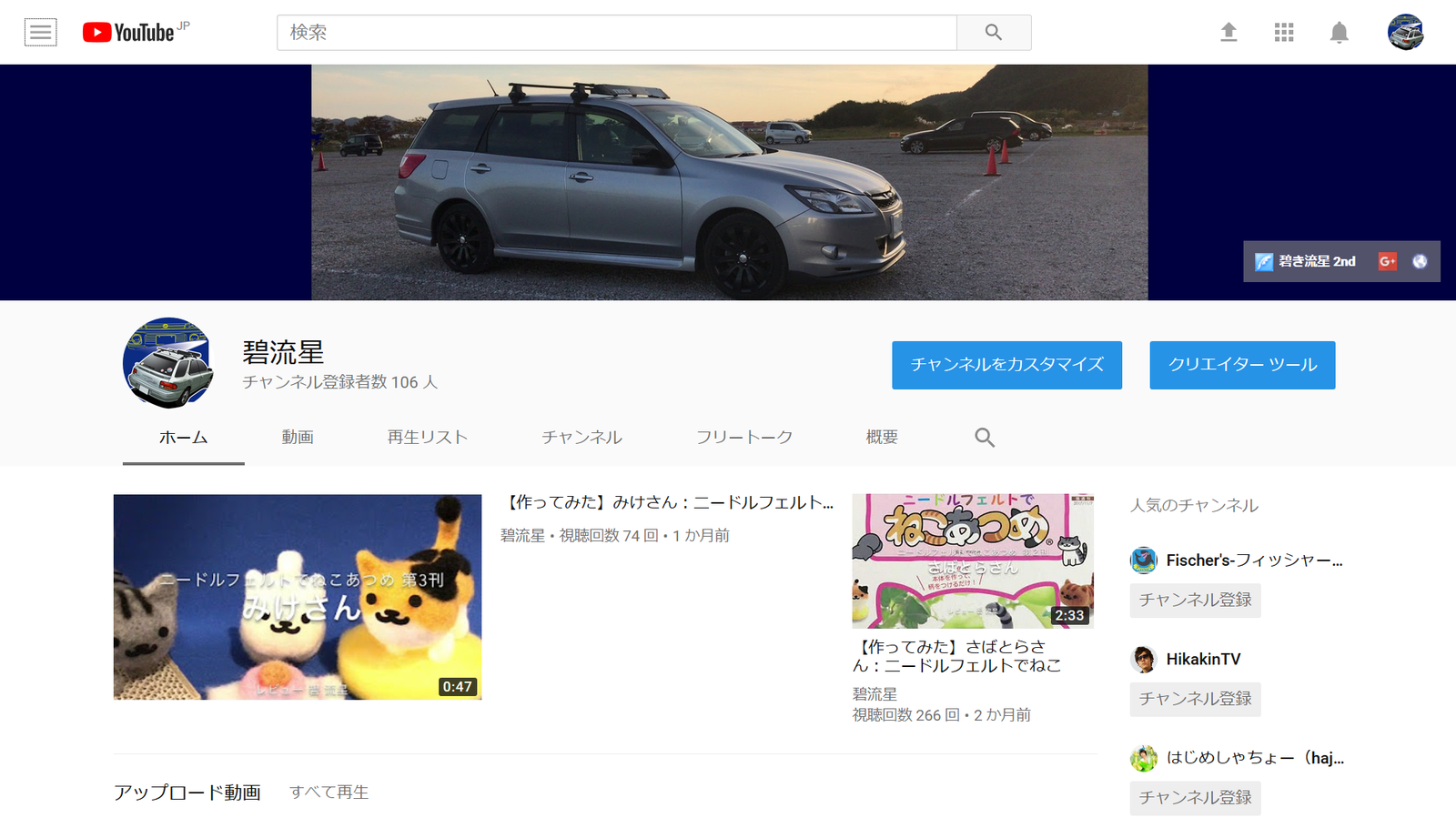Subscribe to HikakinTV channel
The width and height of the screenshot is (1456, 818).
(x=1195, y=699)
